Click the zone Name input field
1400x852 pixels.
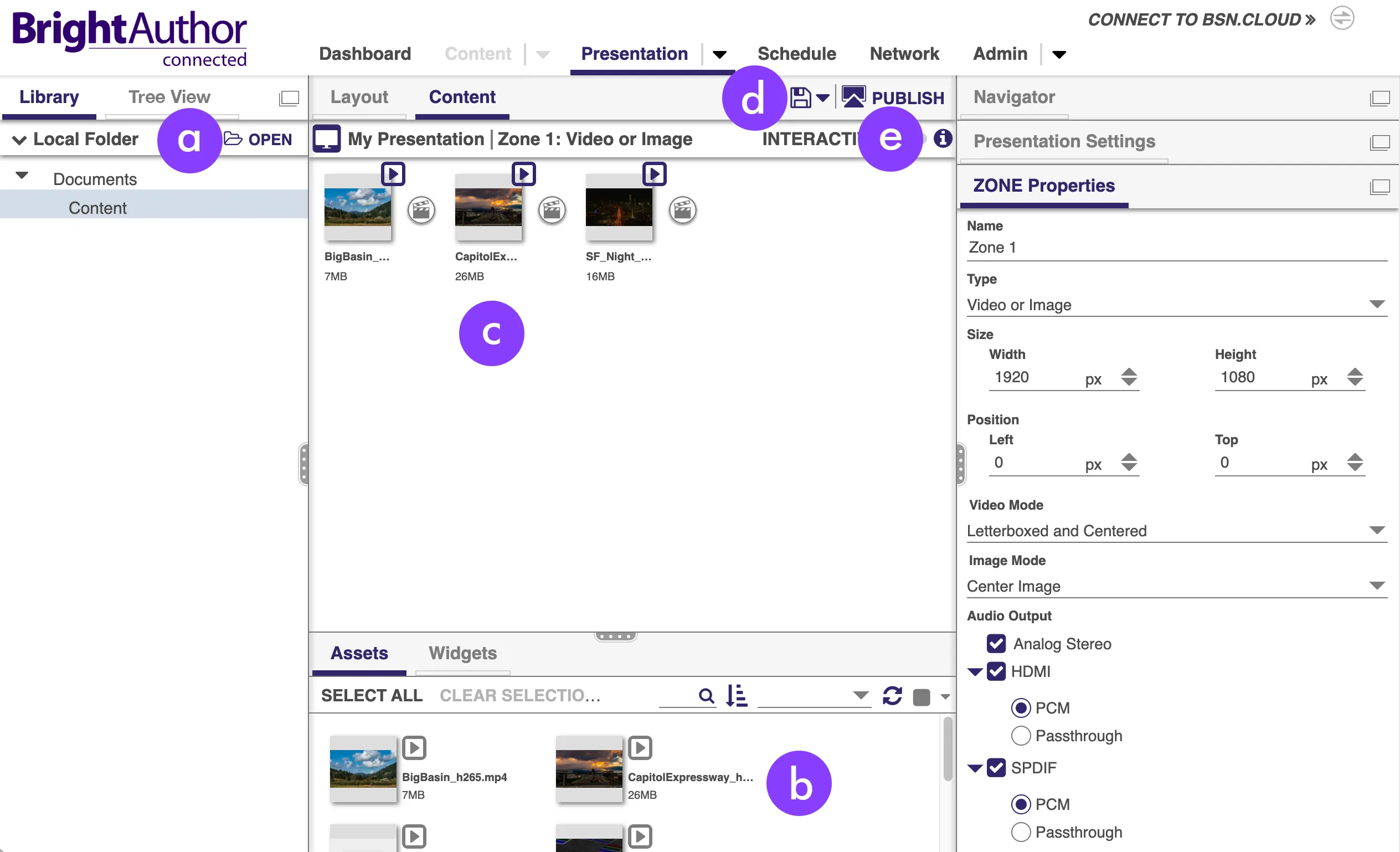[x=1176, y=248]
